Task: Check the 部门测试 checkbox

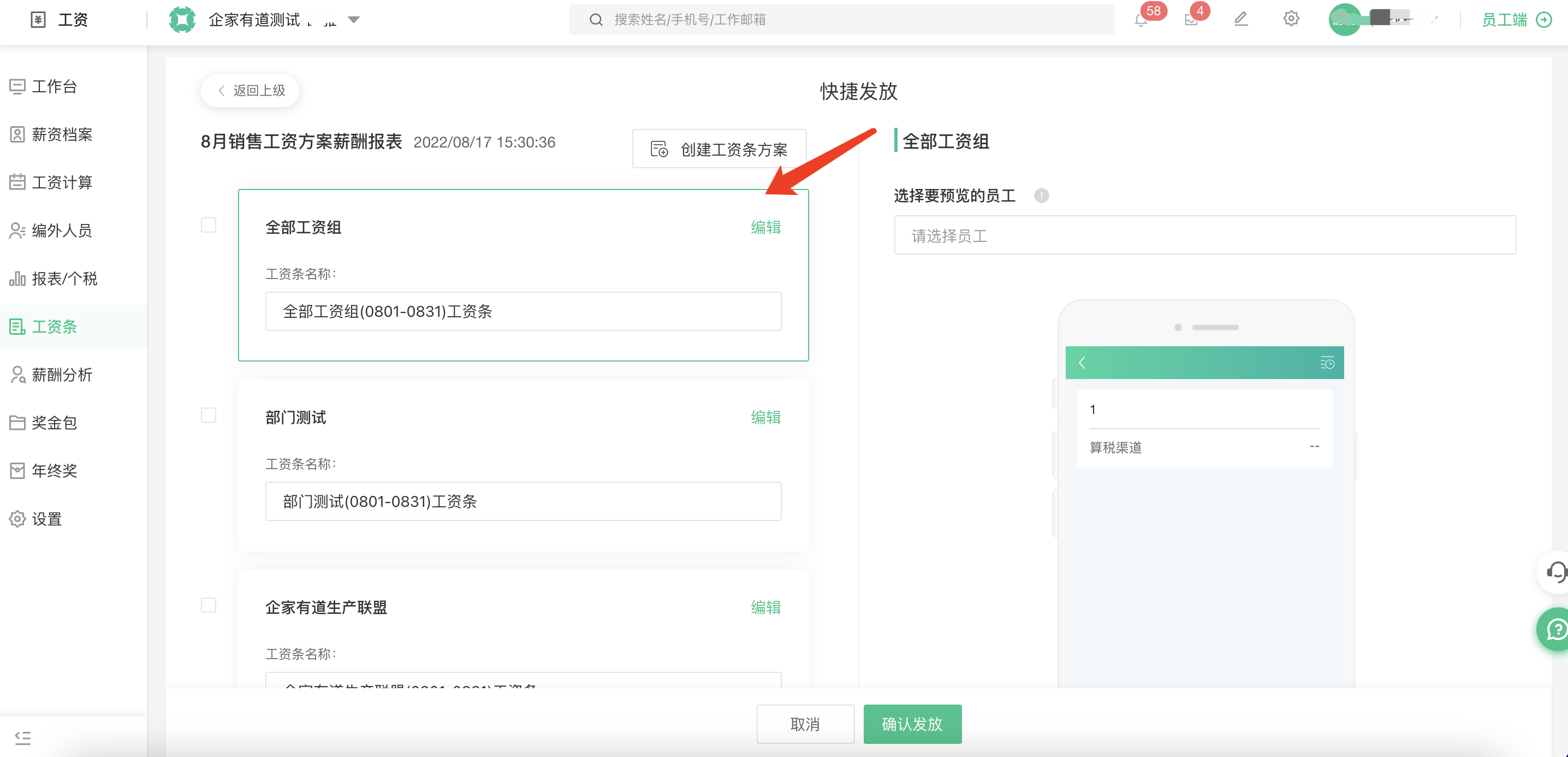Action: 208,415
